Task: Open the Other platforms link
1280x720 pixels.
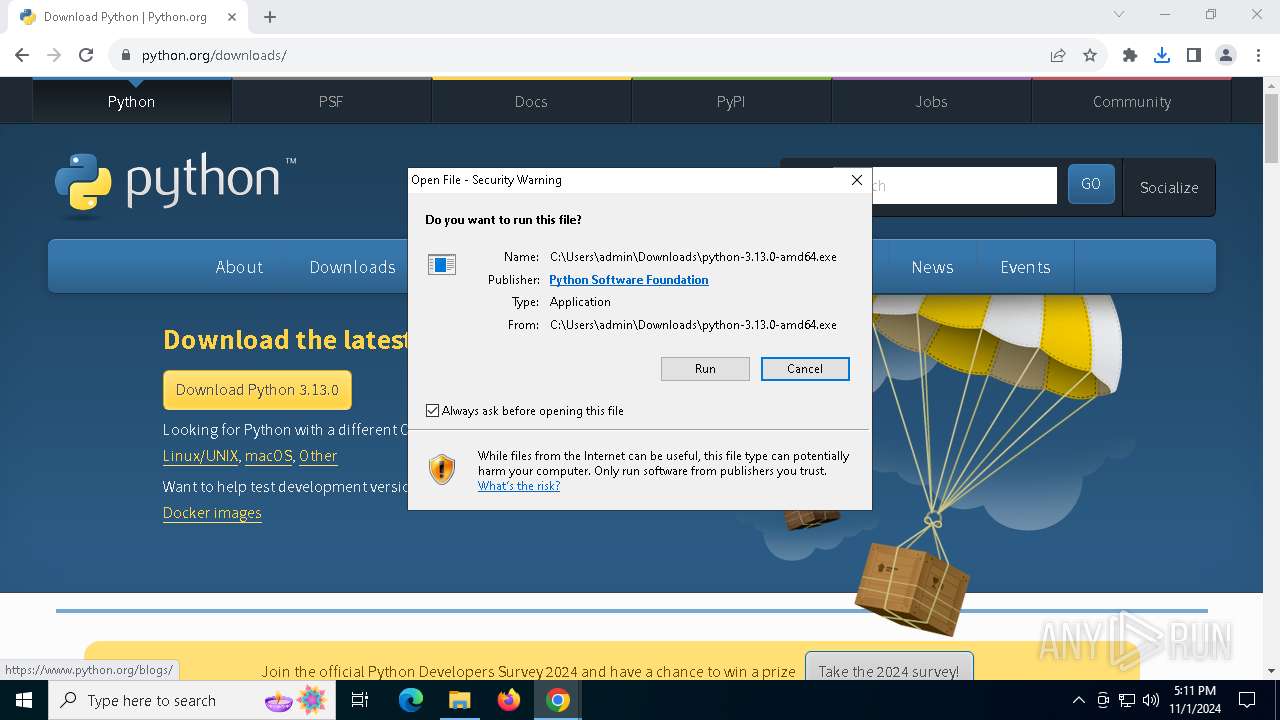Action: 318,456
